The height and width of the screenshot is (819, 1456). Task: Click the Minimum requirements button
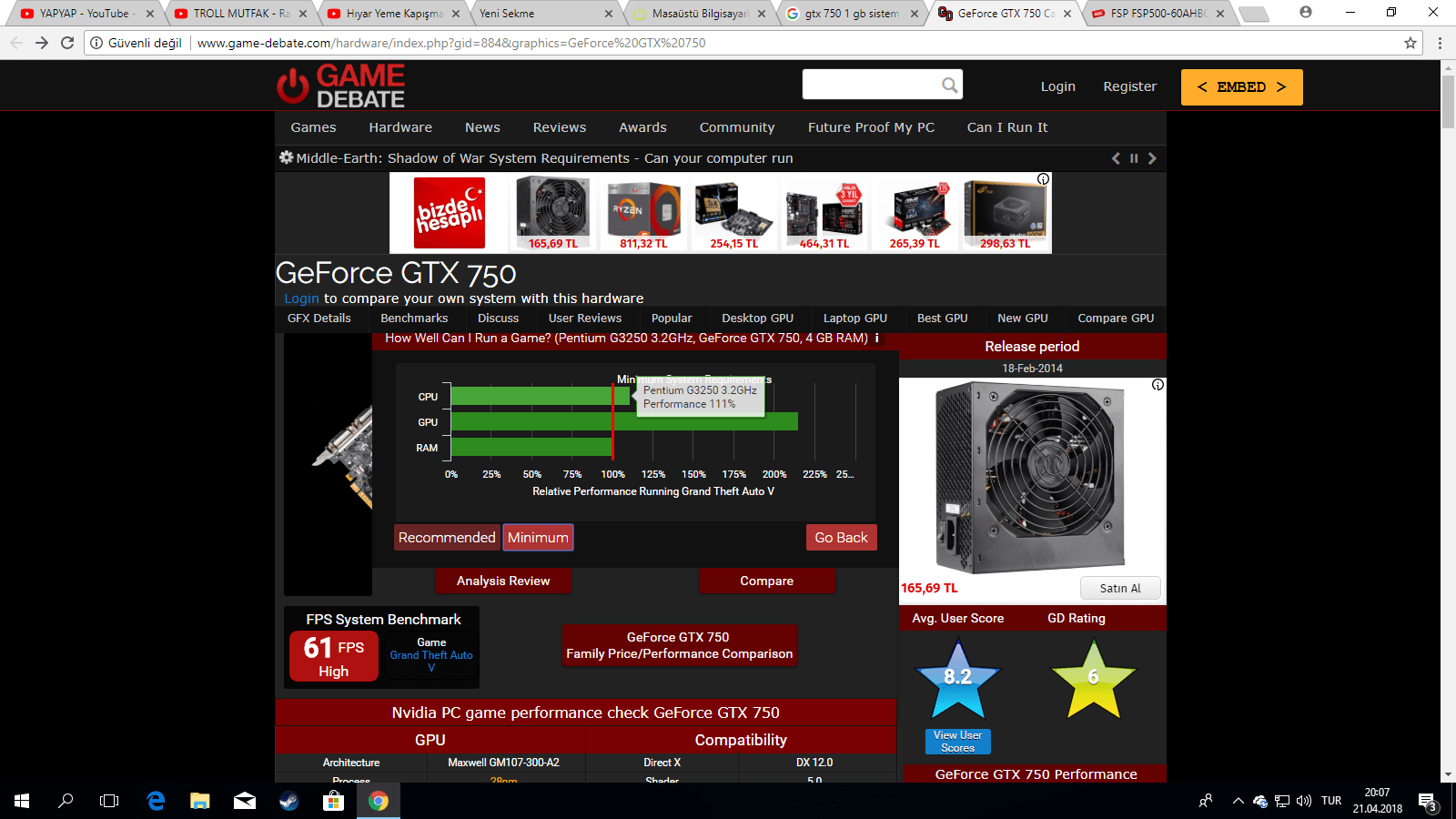tap(538, 538)
